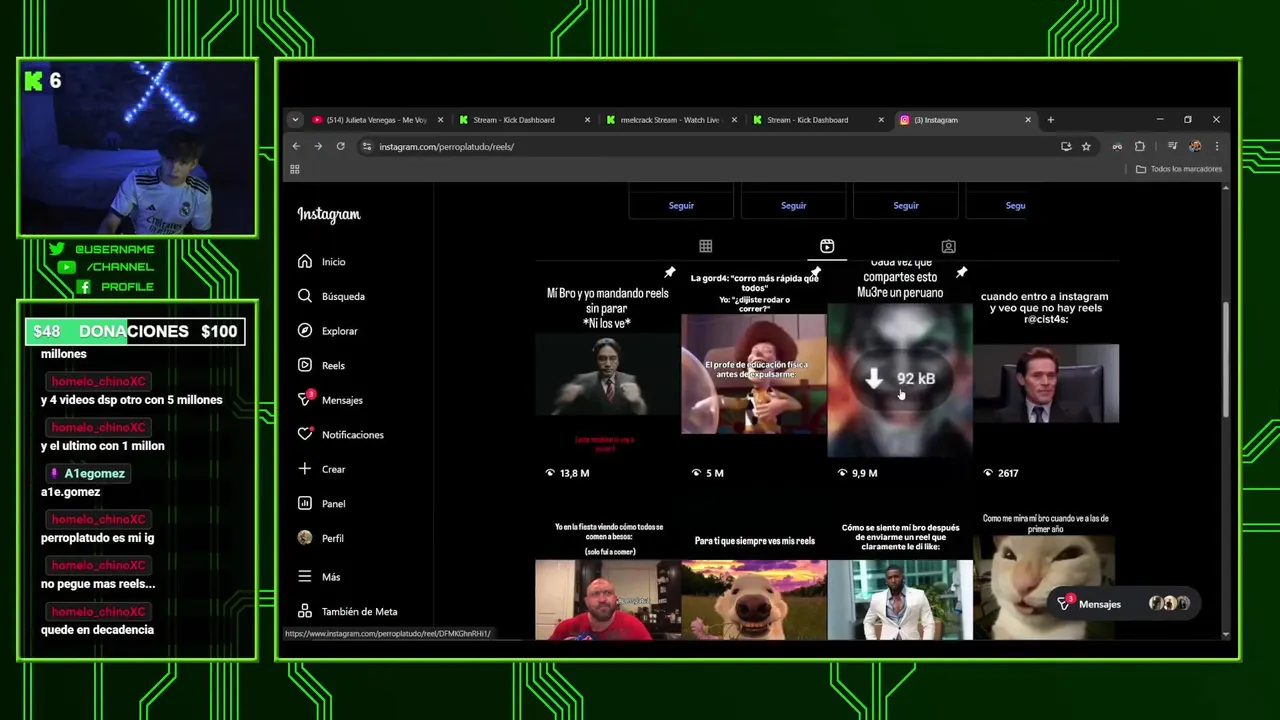Open reel showing 92 kB download overlay

(900, 374)
